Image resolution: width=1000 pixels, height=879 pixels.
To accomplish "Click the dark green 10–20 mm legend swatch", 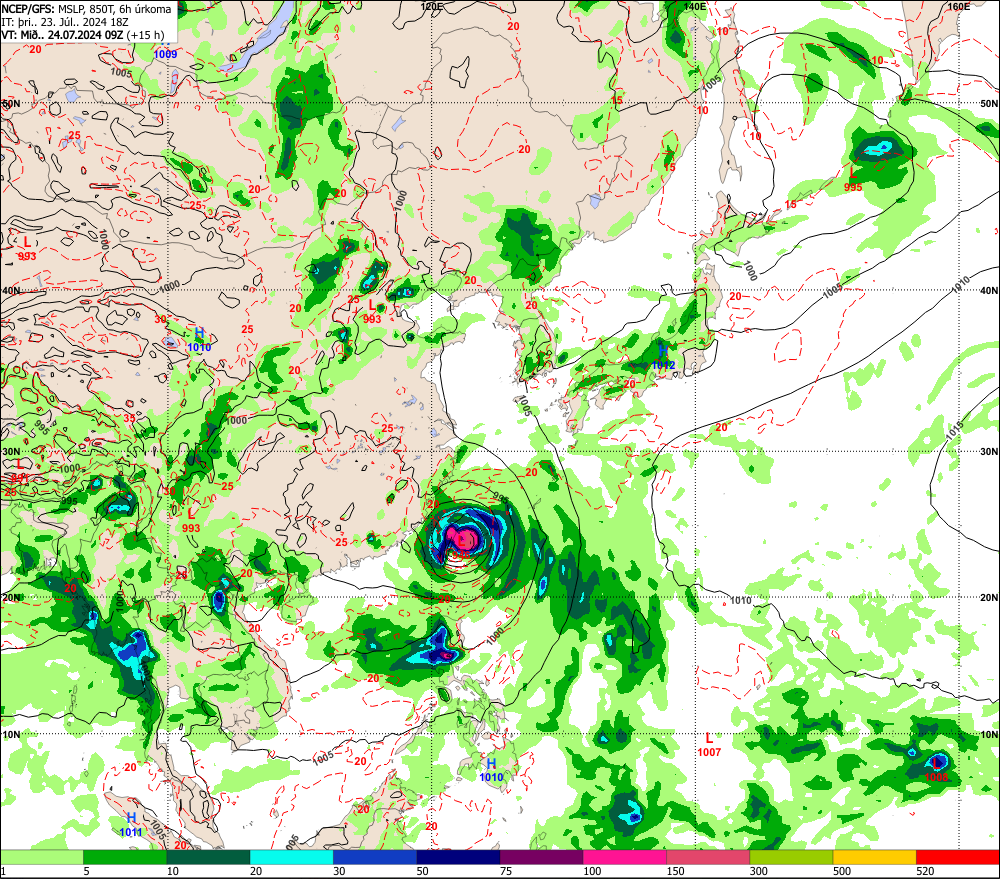I will point(209,857).
